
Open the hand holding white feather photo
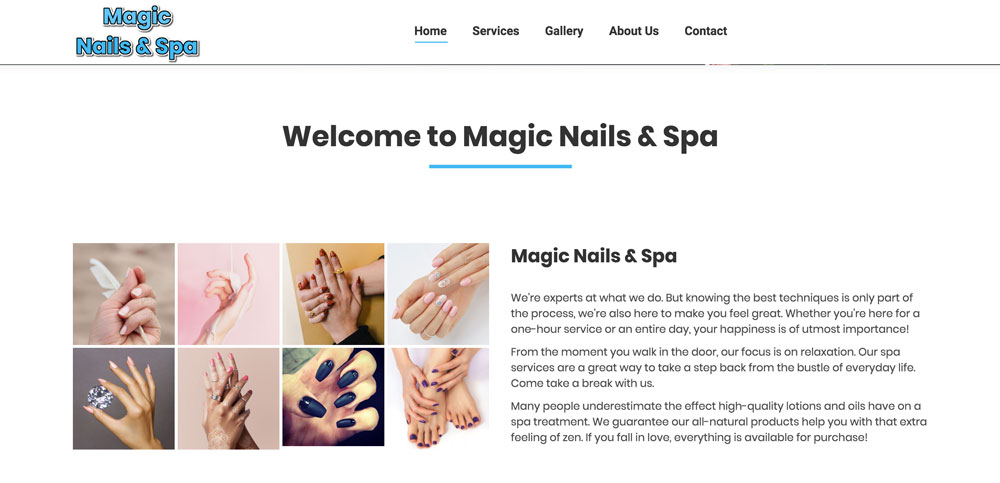[x=124, y=294]
